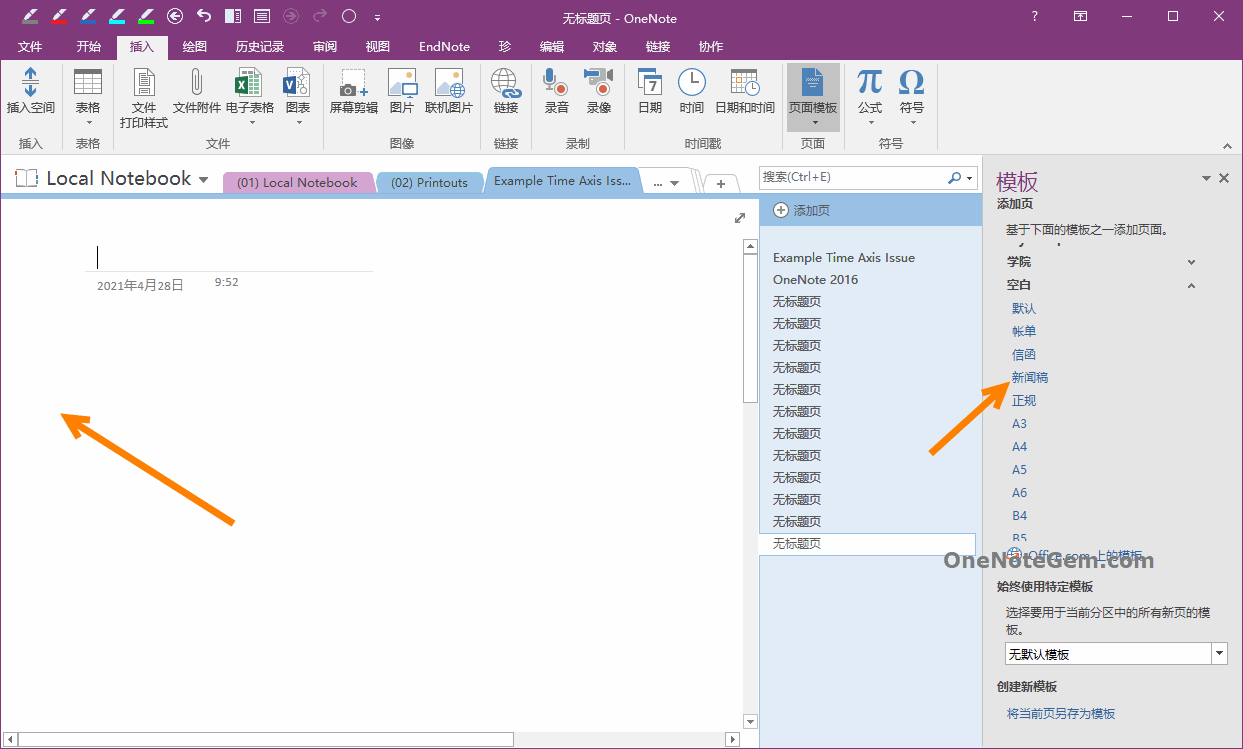Start Record Video

point(599,83)
